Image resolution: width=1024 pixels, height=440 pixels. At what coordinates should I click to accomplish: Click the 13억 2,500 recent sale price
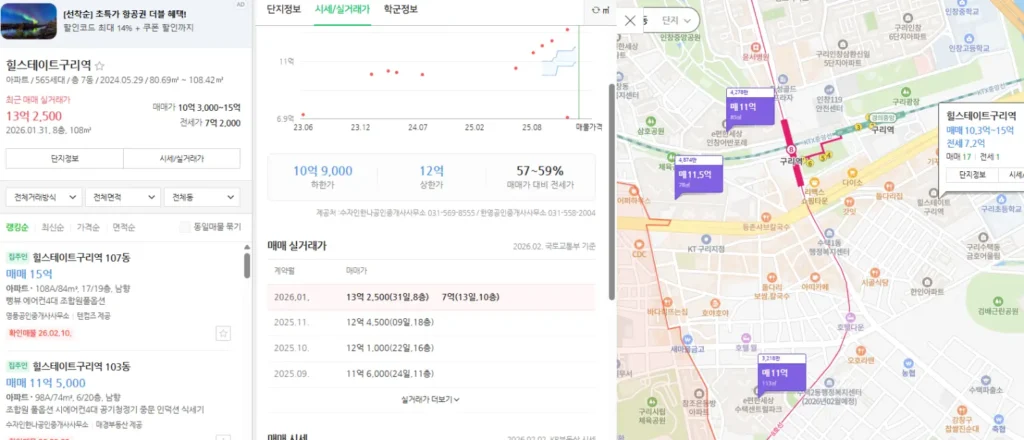34,116
